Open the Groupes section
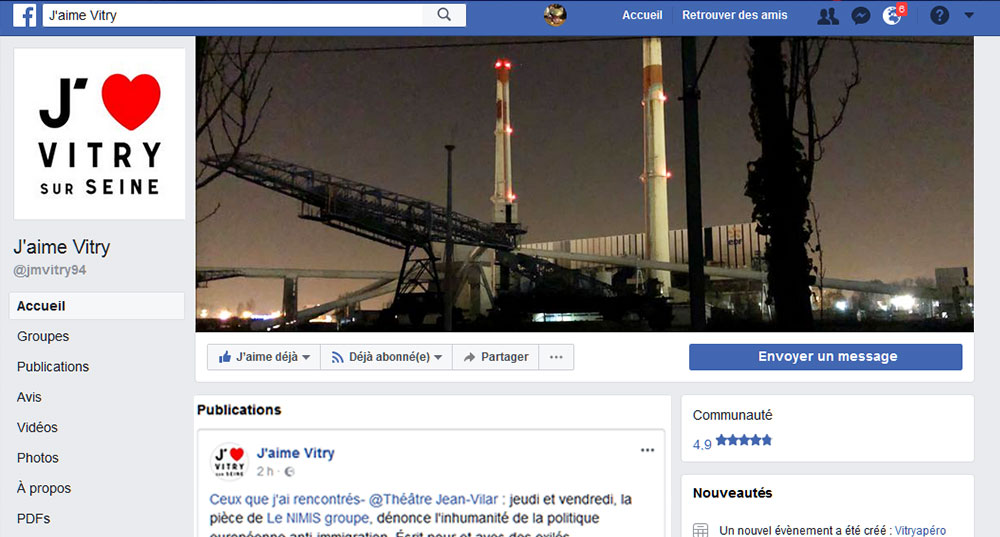1000x537 pixels. 43,336
